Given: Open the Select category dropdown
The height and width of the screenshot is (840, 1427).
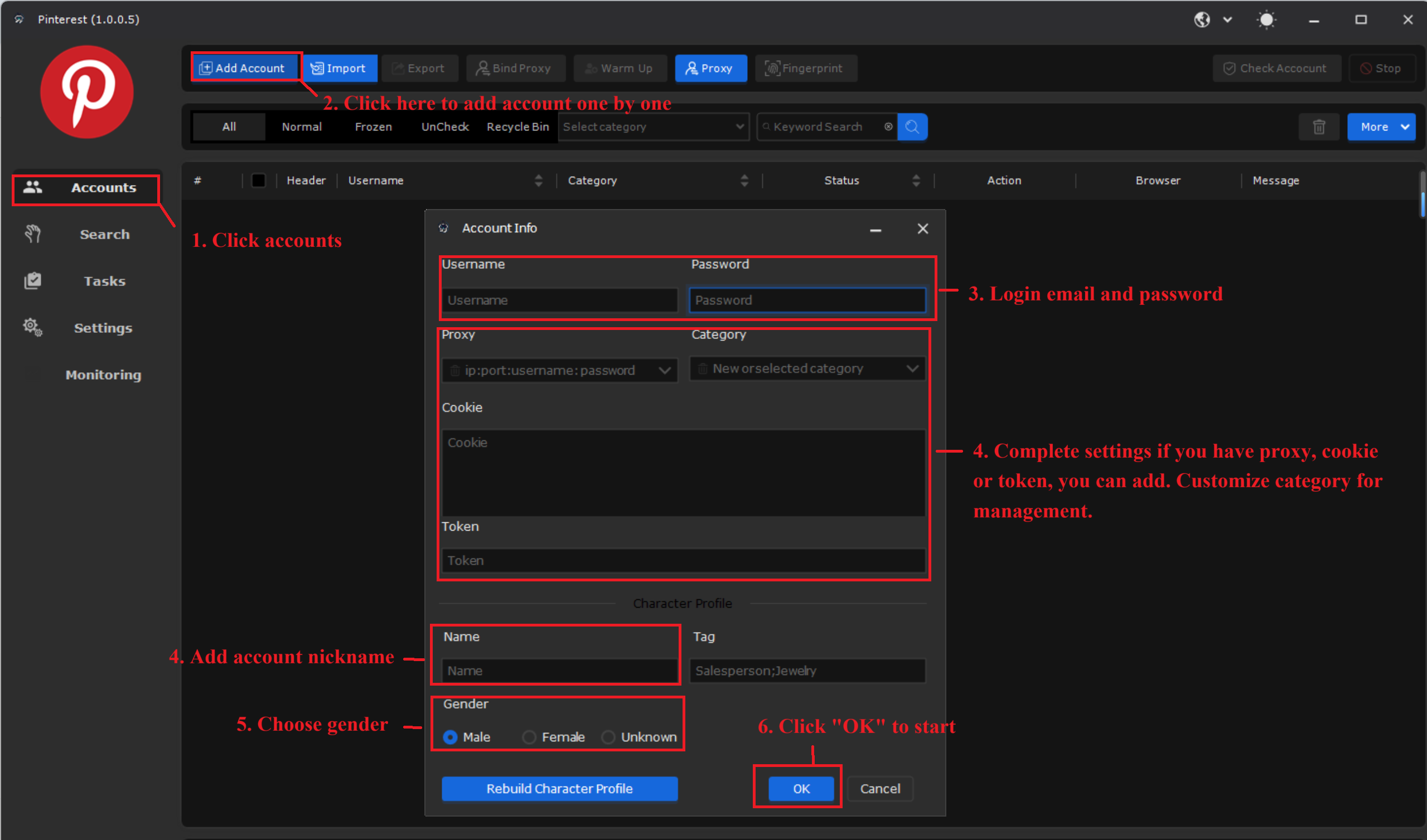Looking at the screenshot, I should click(x=654, y=127).
